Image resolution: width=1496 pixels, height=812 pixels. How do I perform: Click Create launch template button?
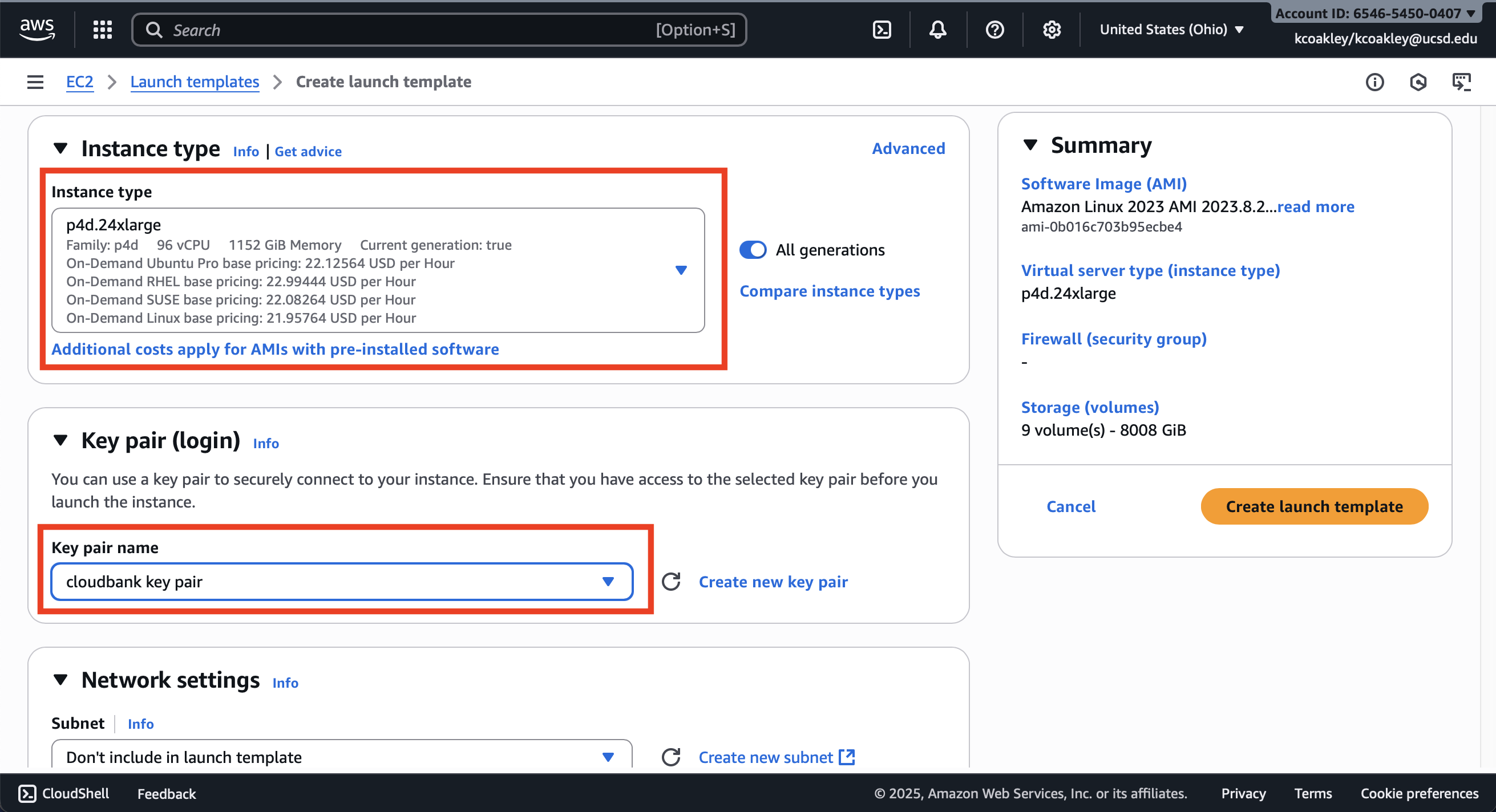click(1313, 506)
